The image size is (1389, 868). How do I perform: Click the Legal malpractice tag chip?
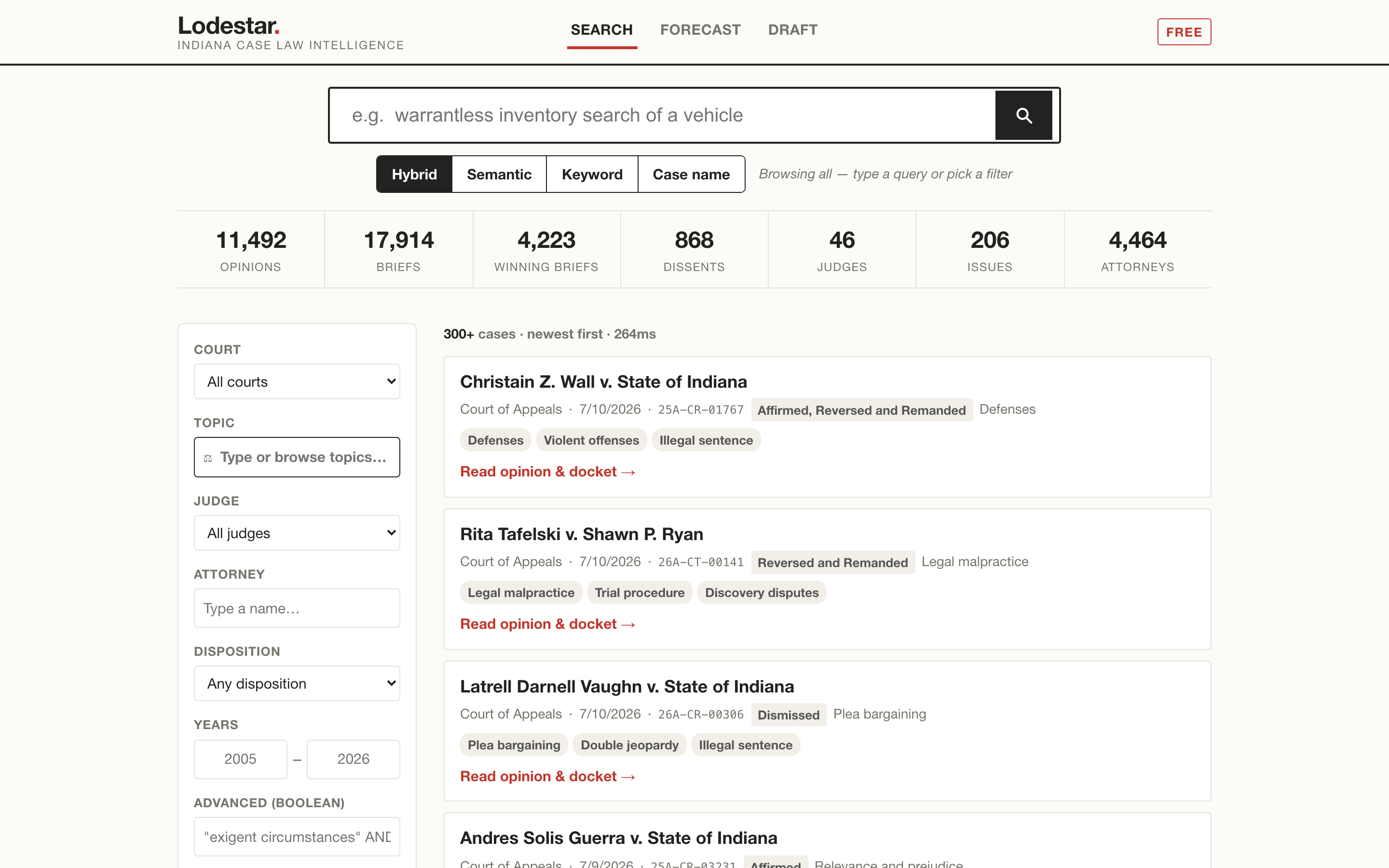(x=520, y=593)
